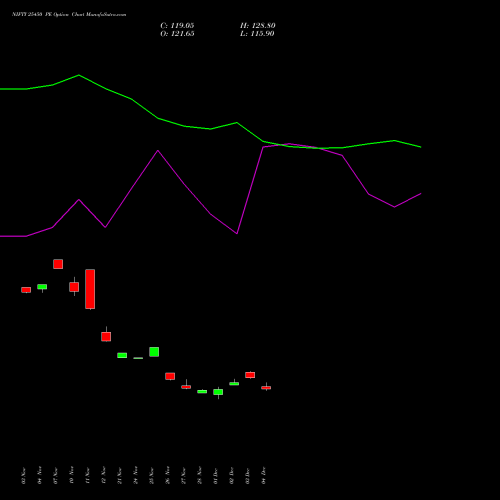Click the green candlestick for 01 Dec
The image size is (500, 500).
[218, 392]
